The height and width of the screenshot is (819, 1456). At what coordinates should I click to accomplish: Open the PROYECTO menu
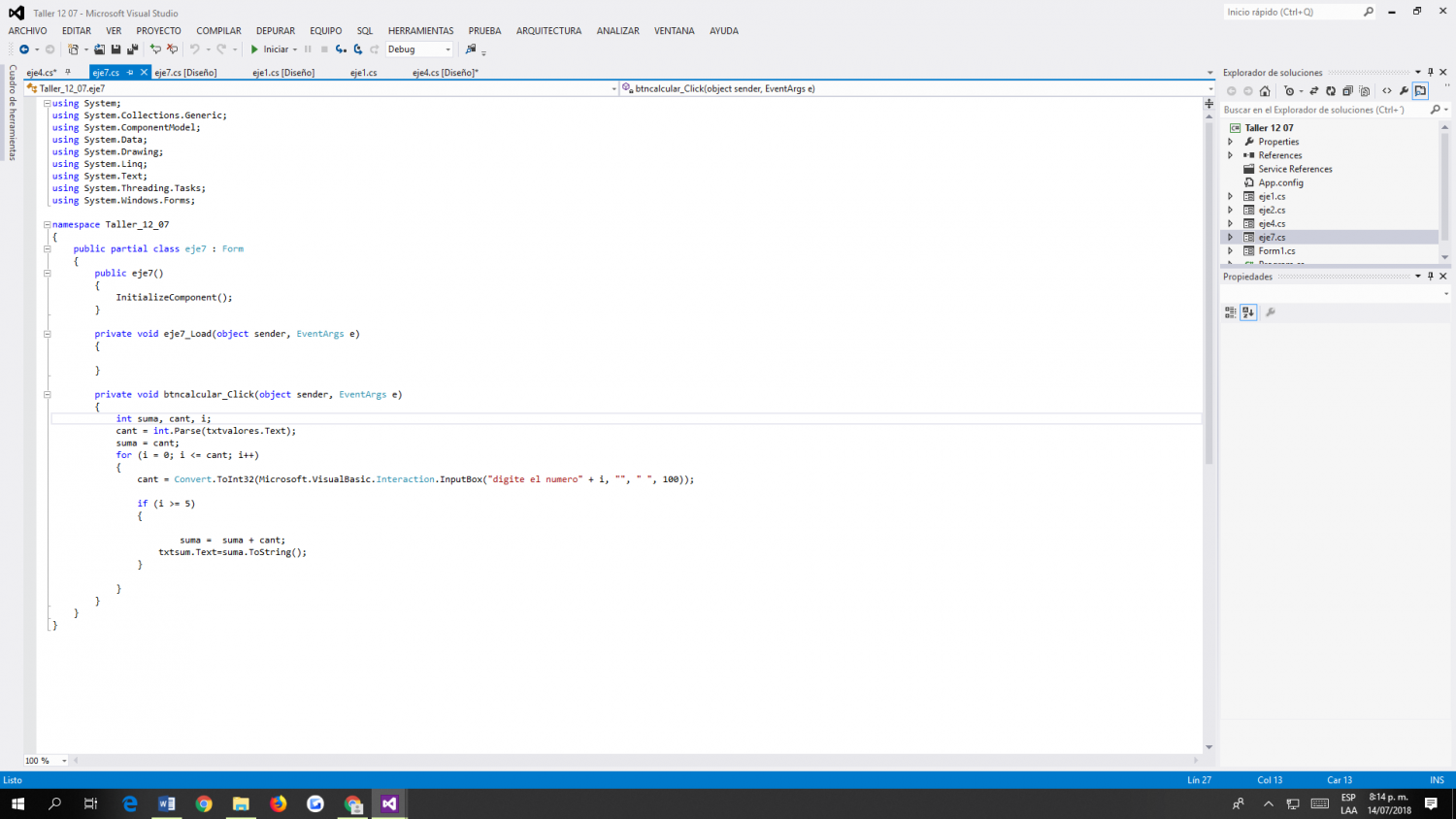[158, 31]
